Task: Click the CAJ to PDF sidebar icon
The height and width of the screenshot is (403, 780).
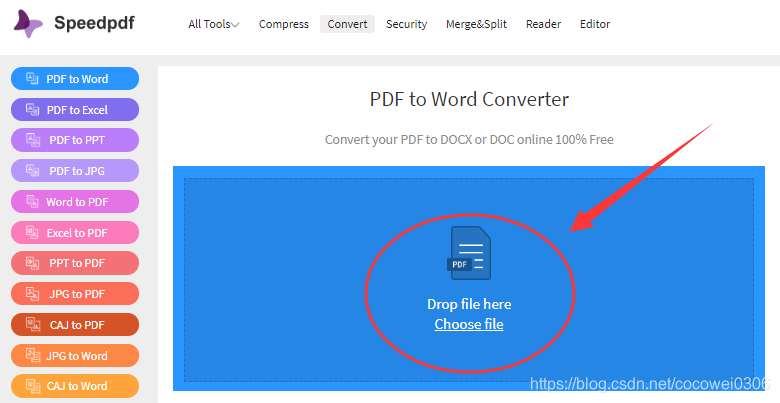Action: [33, 324]
